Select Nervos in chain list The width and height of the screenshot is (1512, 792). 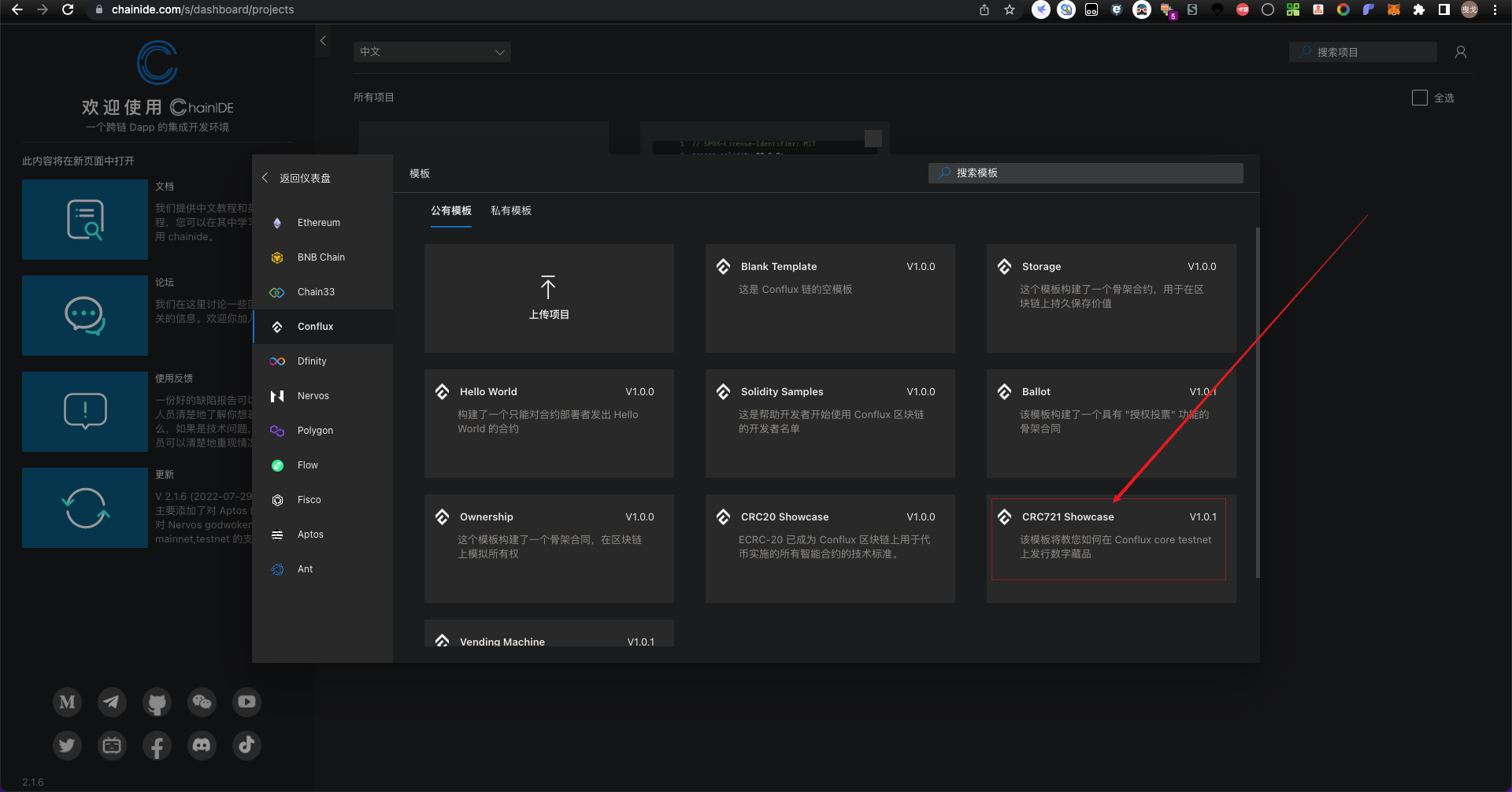(323, 396)
